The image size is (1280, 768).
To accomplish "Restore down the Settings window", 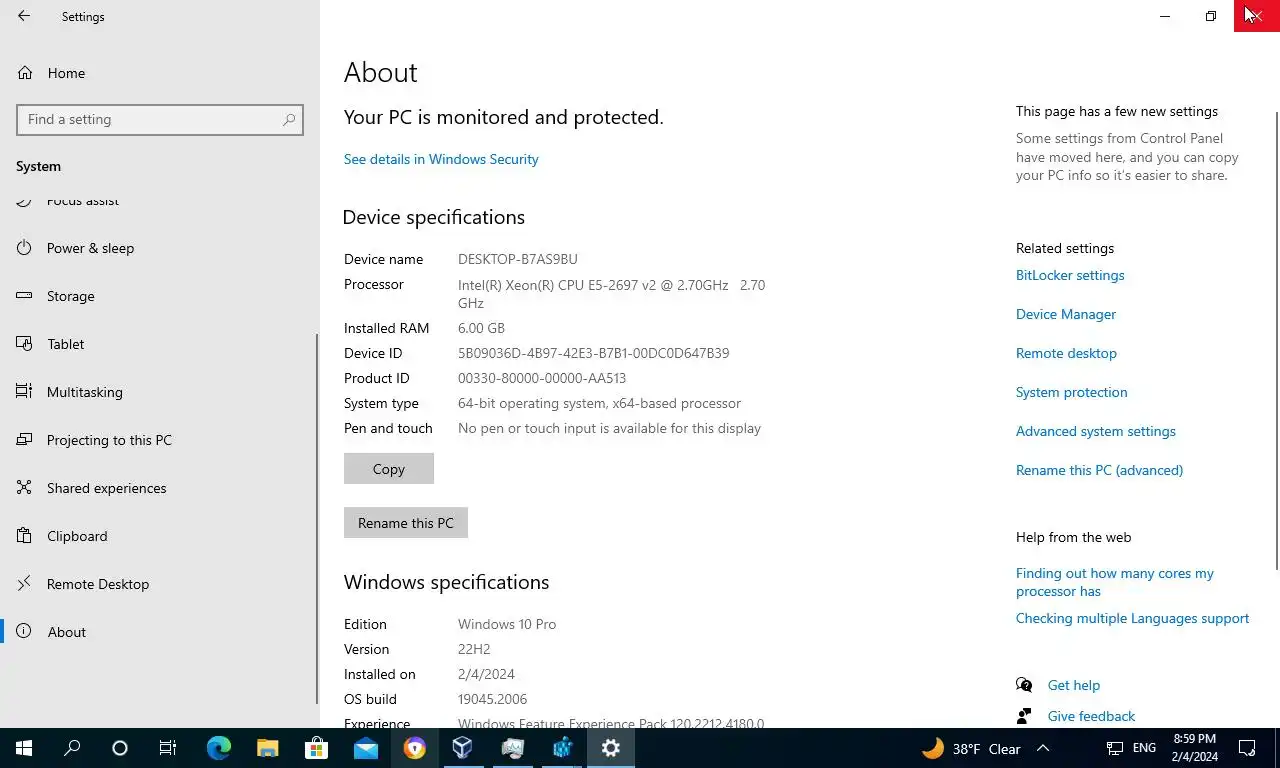I will (1211, 16).
